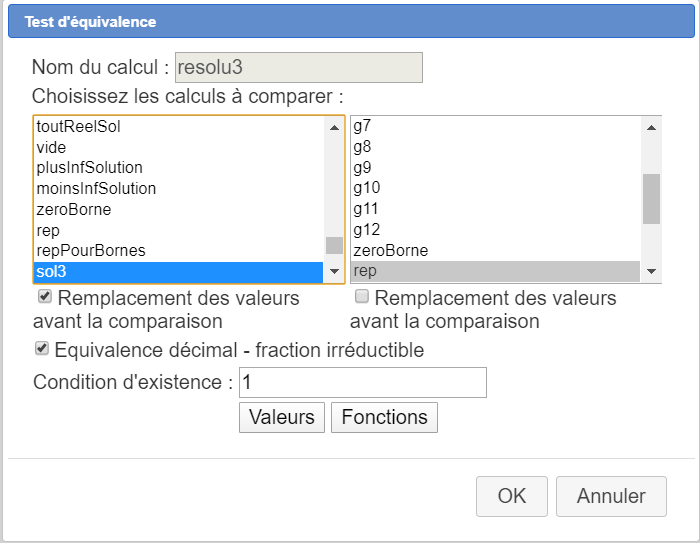Screen dimensions: 700x543
Task: Click the Condition d'existence input field
Action: (x=363, y=382)
